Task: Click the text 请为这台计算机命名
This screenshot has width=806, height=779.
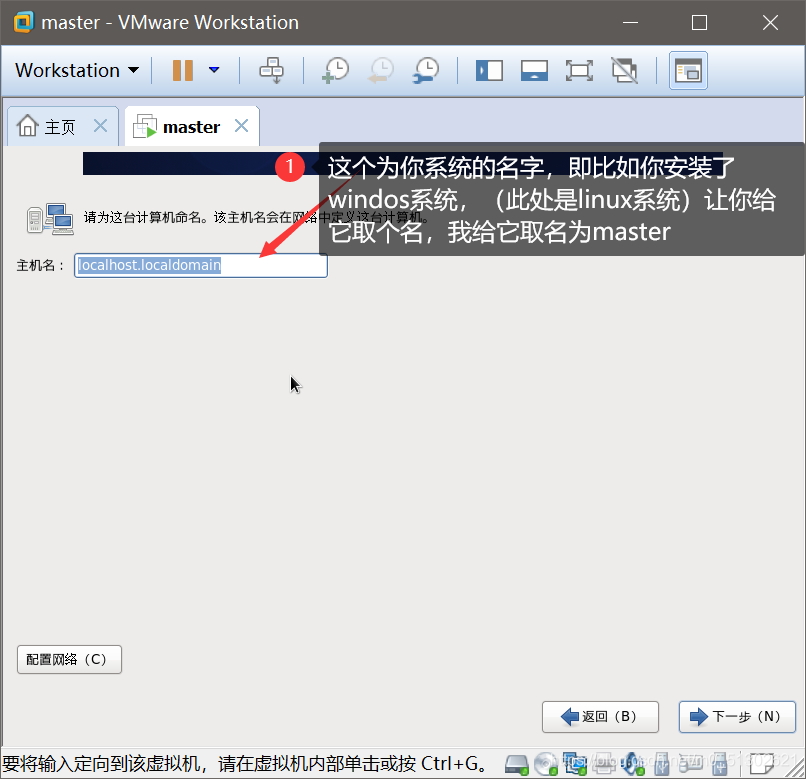Action: tap(142, 218)
